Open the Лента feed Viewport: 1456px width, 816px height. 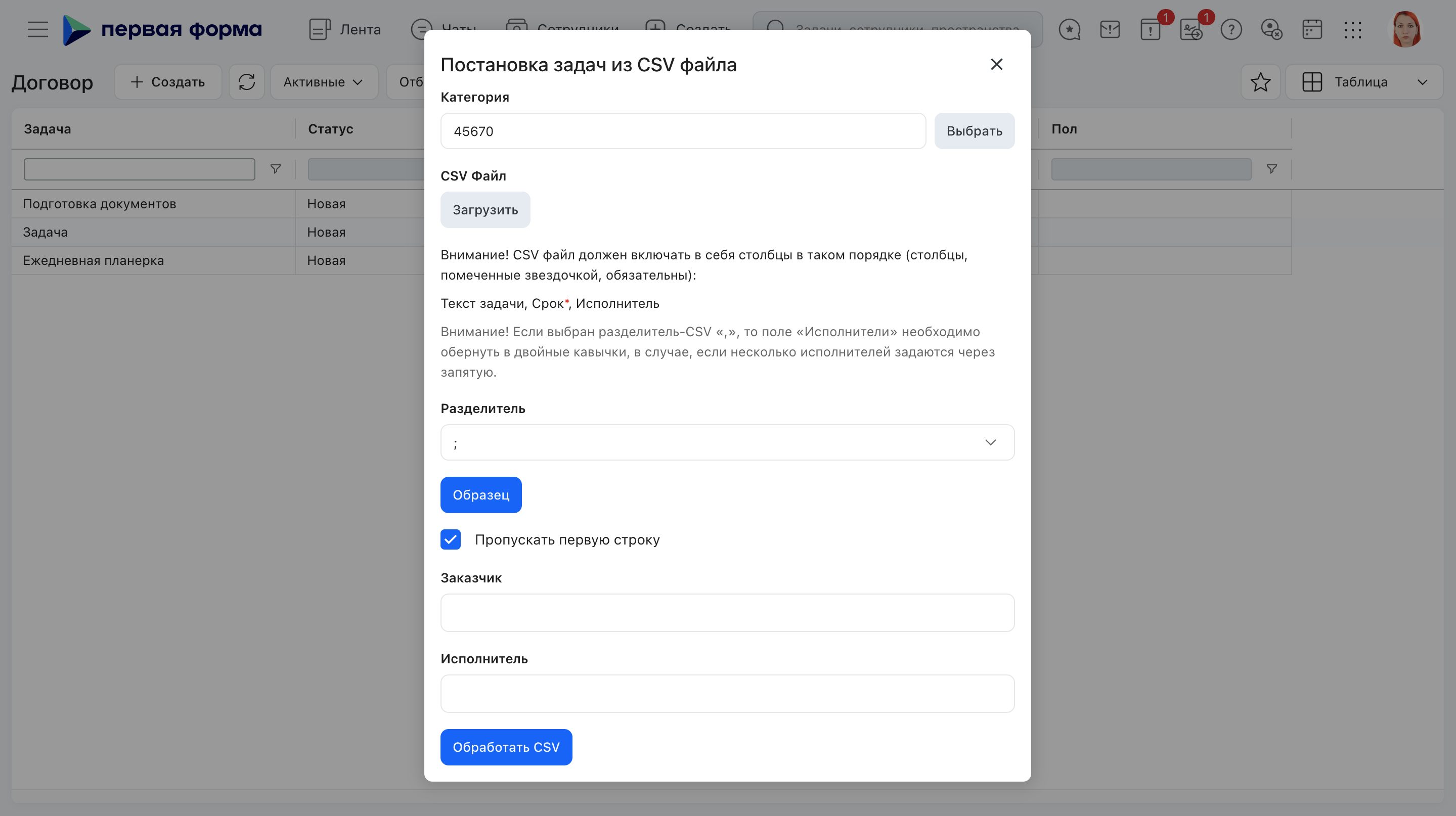[x=345, y=29]
